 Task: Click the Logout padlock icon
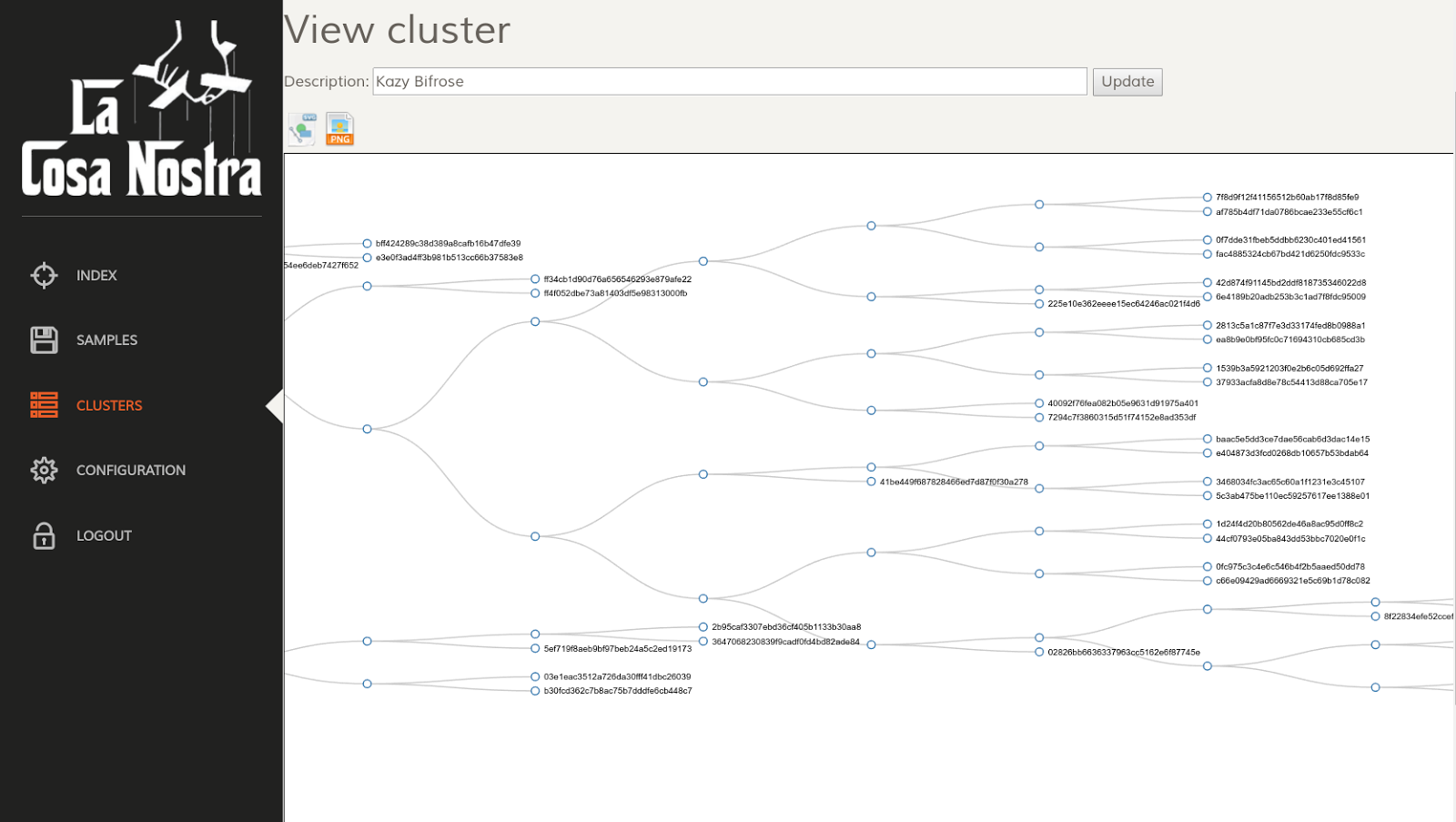coord(43,536)
